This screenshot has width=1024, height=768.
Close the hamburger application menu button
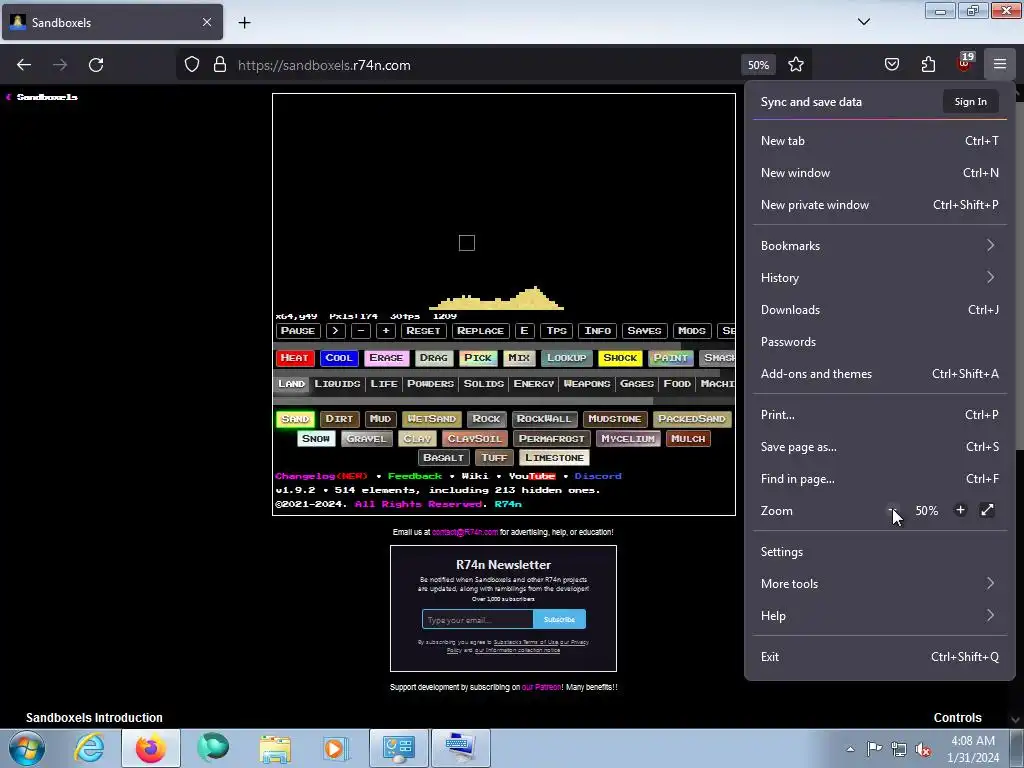[1000, 64]
